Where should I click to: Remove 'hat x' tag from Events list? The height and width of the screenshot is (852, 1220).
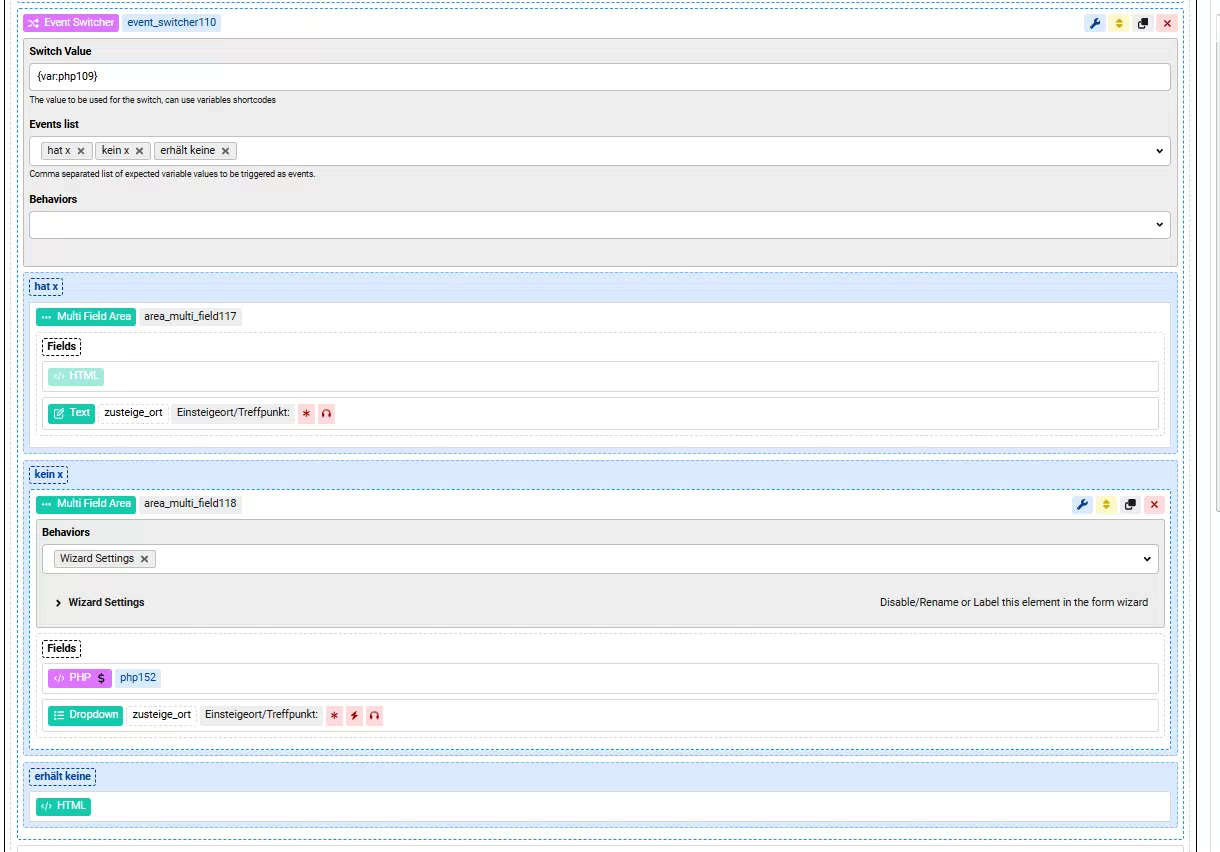click(x=81, y=151)
